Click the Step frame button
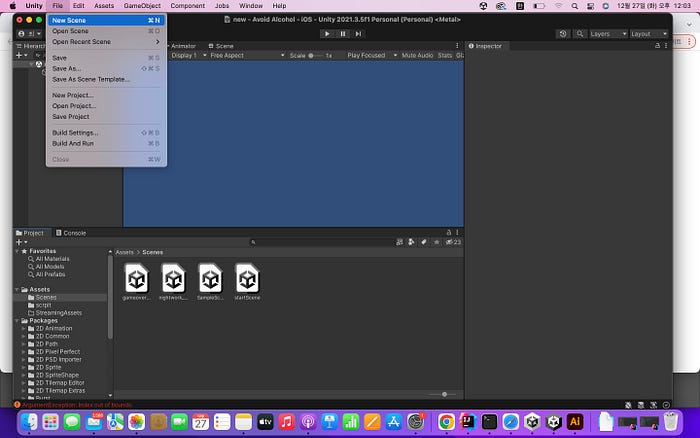Image resolution: width=700 pixels, height=438 pixels. [359, 33]
